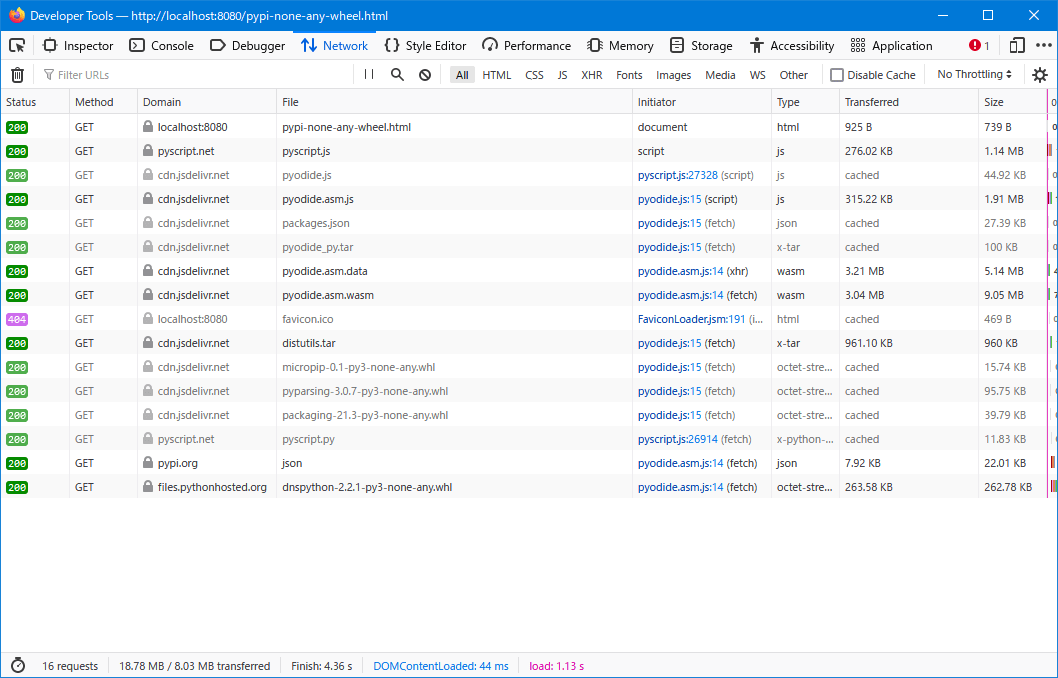
Task: Sort by the Size column header
Action: [1011, 102]
